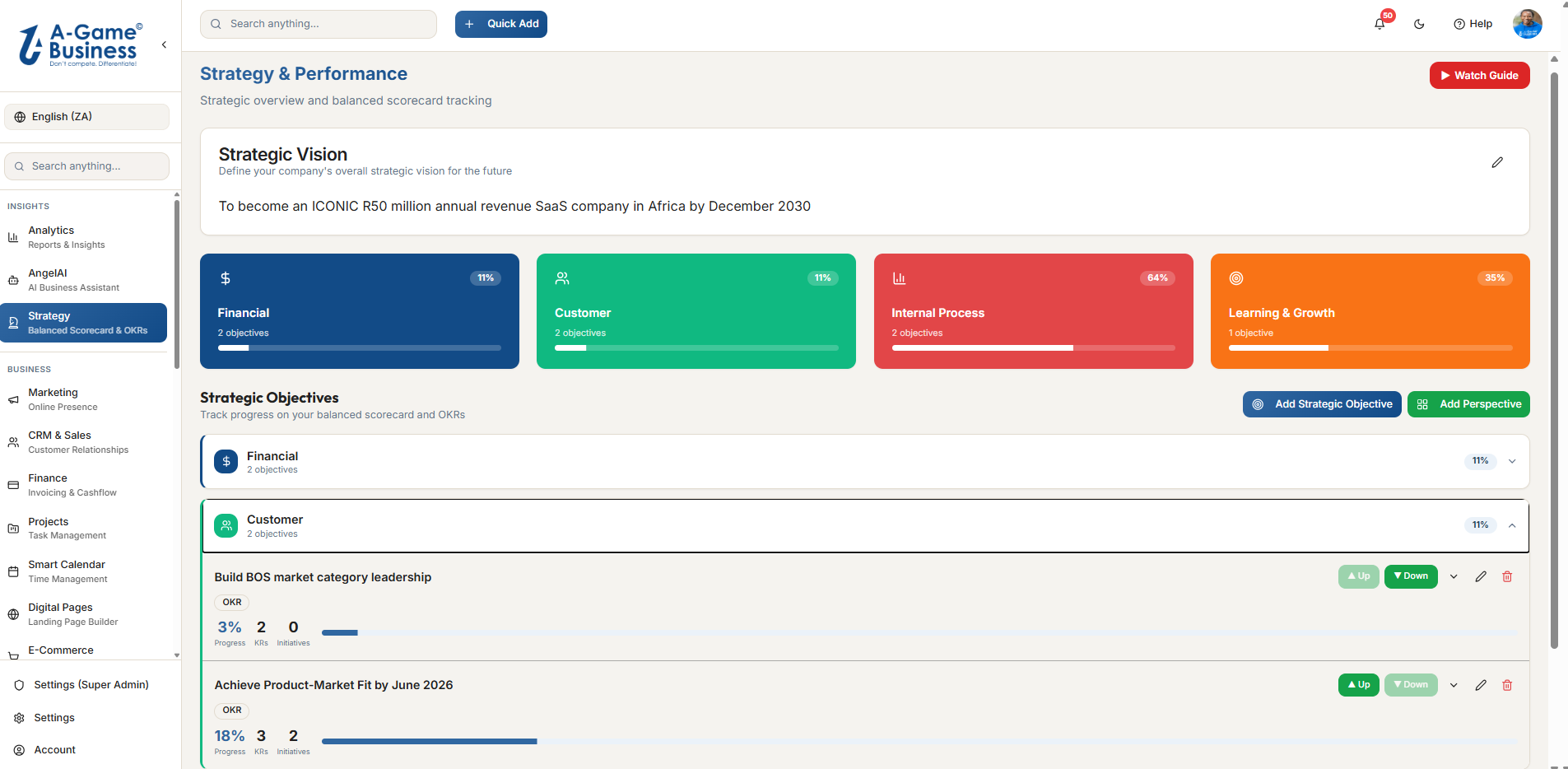
Task: Click the Digital Pages globe sidebar icon
Action: tap(13, 614)
